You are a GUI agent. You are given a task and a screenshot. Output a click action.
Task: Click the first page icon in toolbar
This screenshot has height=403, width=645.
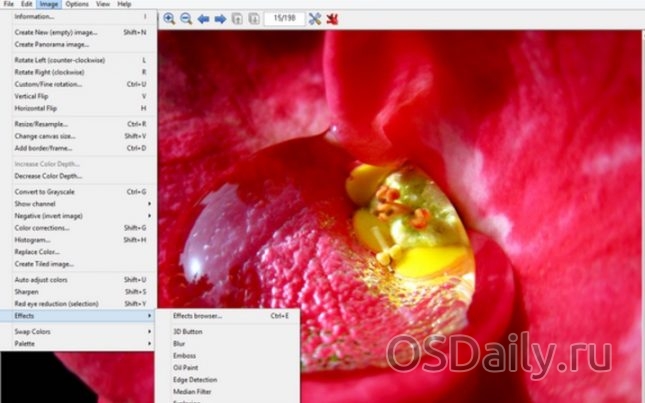click(x=237, y=18)
